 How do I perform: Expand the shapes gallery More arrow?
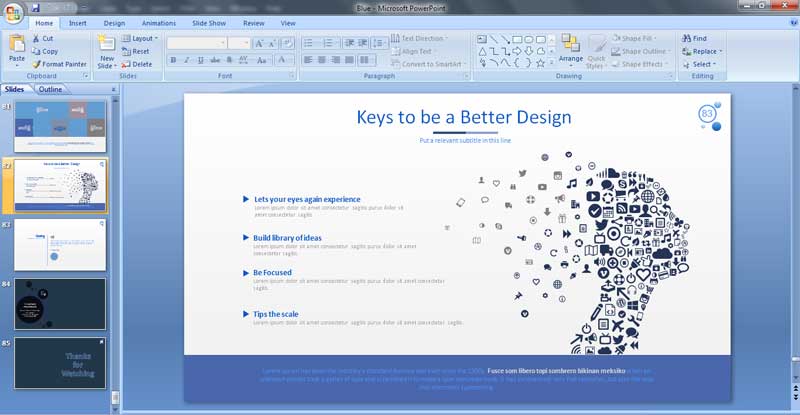[x=552, y=63]
